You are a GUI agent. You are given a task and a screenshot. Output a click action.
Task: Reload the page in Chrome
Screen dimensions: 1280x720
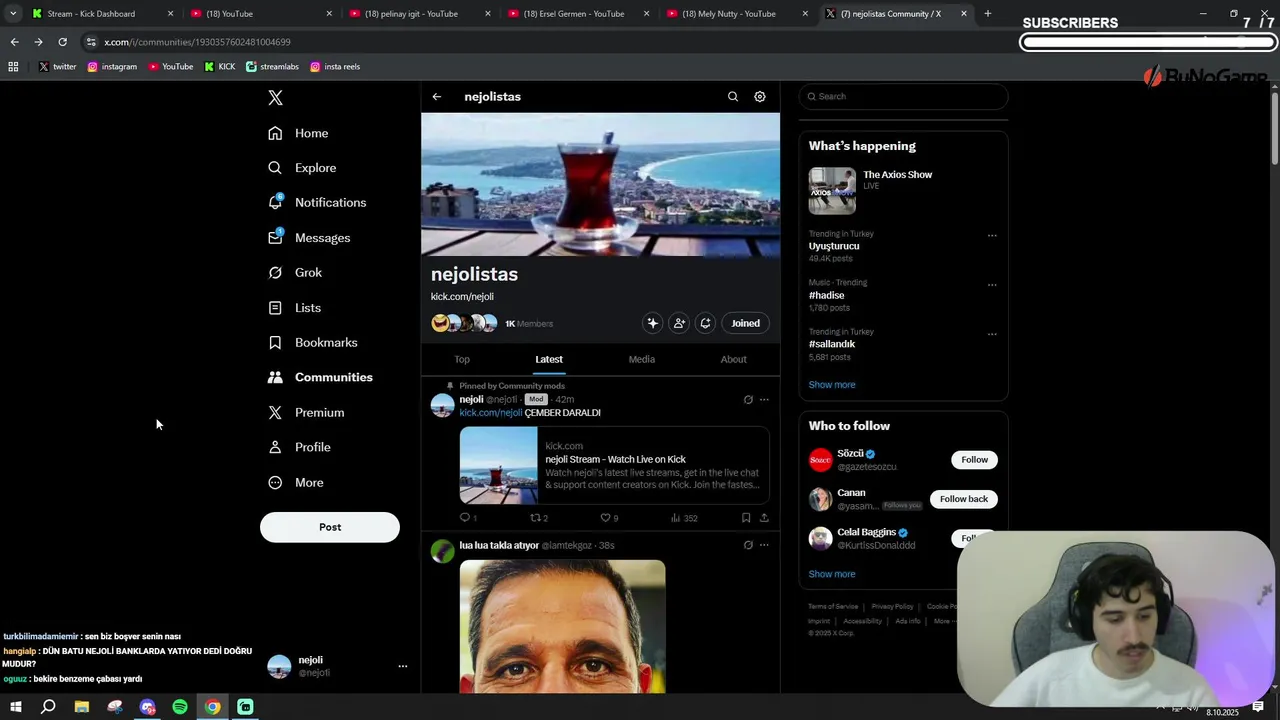[62, 42]
